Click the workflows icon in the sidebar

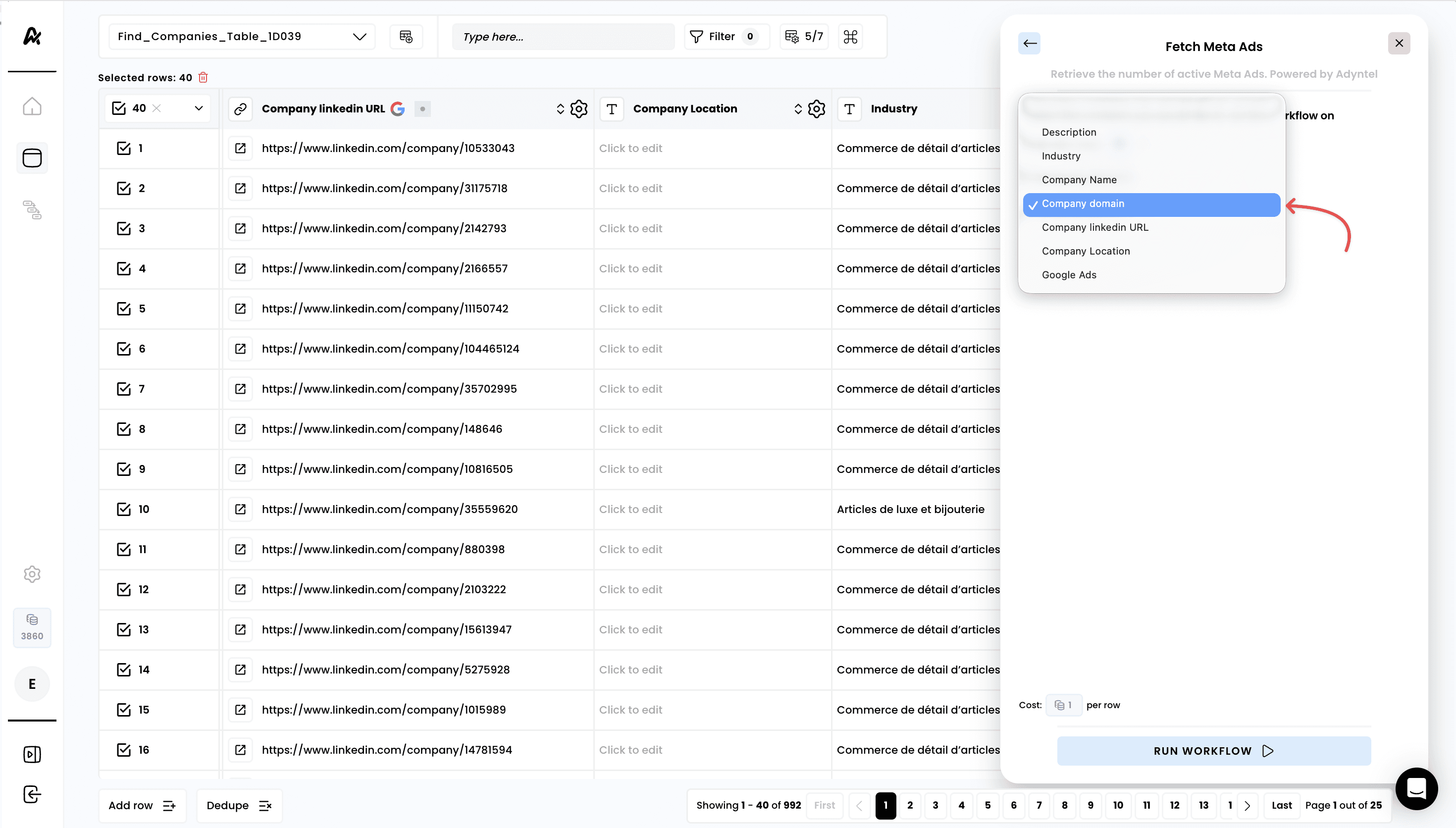click(x=32, y=210)
